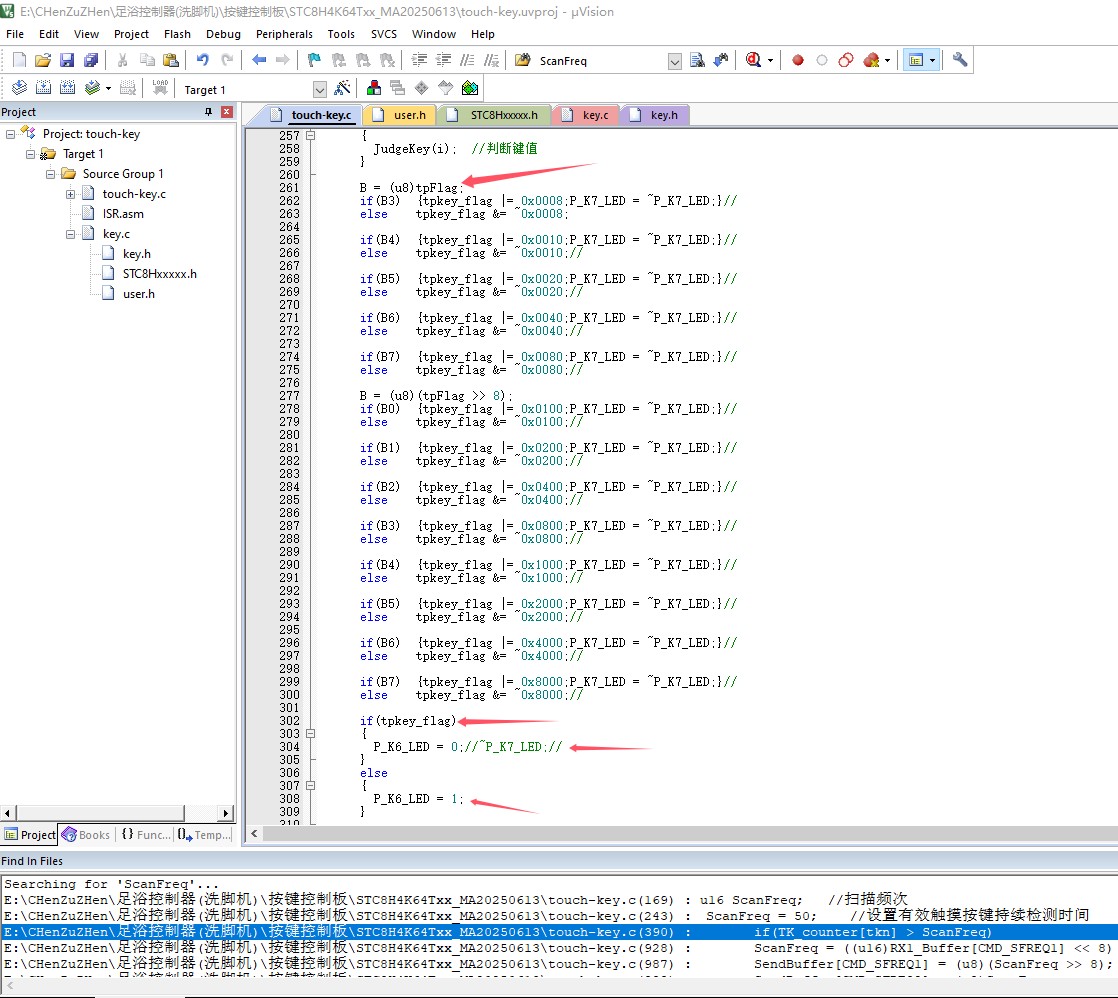
Task: Open the Pack Installer icon
Action: coord(470,88)
